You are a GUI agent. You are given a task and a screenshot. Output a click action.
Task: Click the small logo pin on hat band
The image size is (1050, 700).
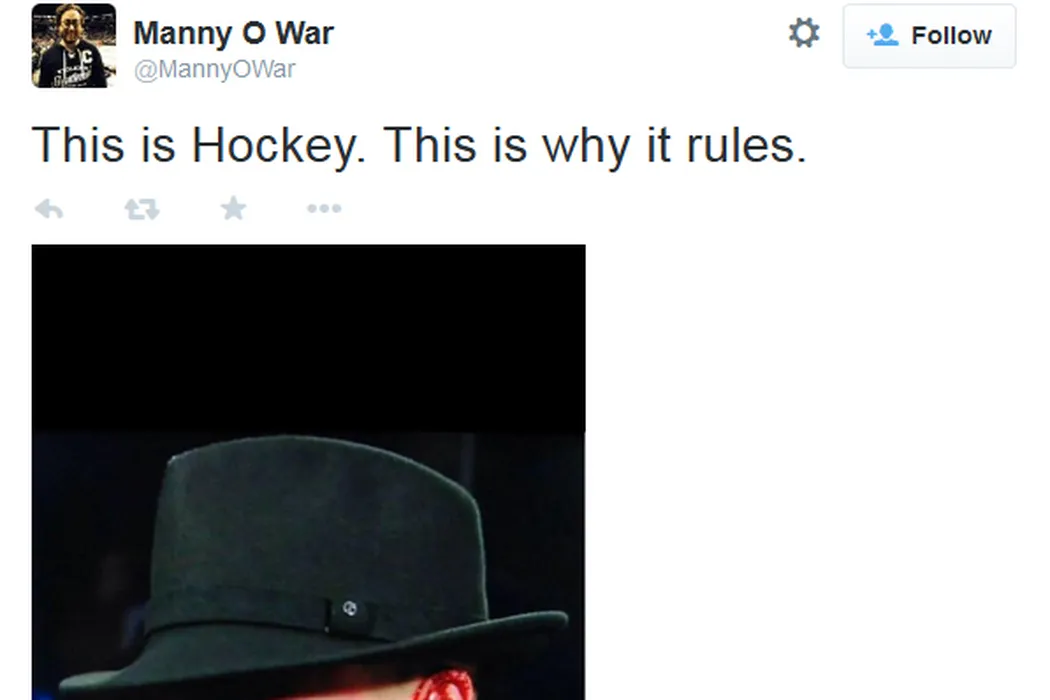349,607
